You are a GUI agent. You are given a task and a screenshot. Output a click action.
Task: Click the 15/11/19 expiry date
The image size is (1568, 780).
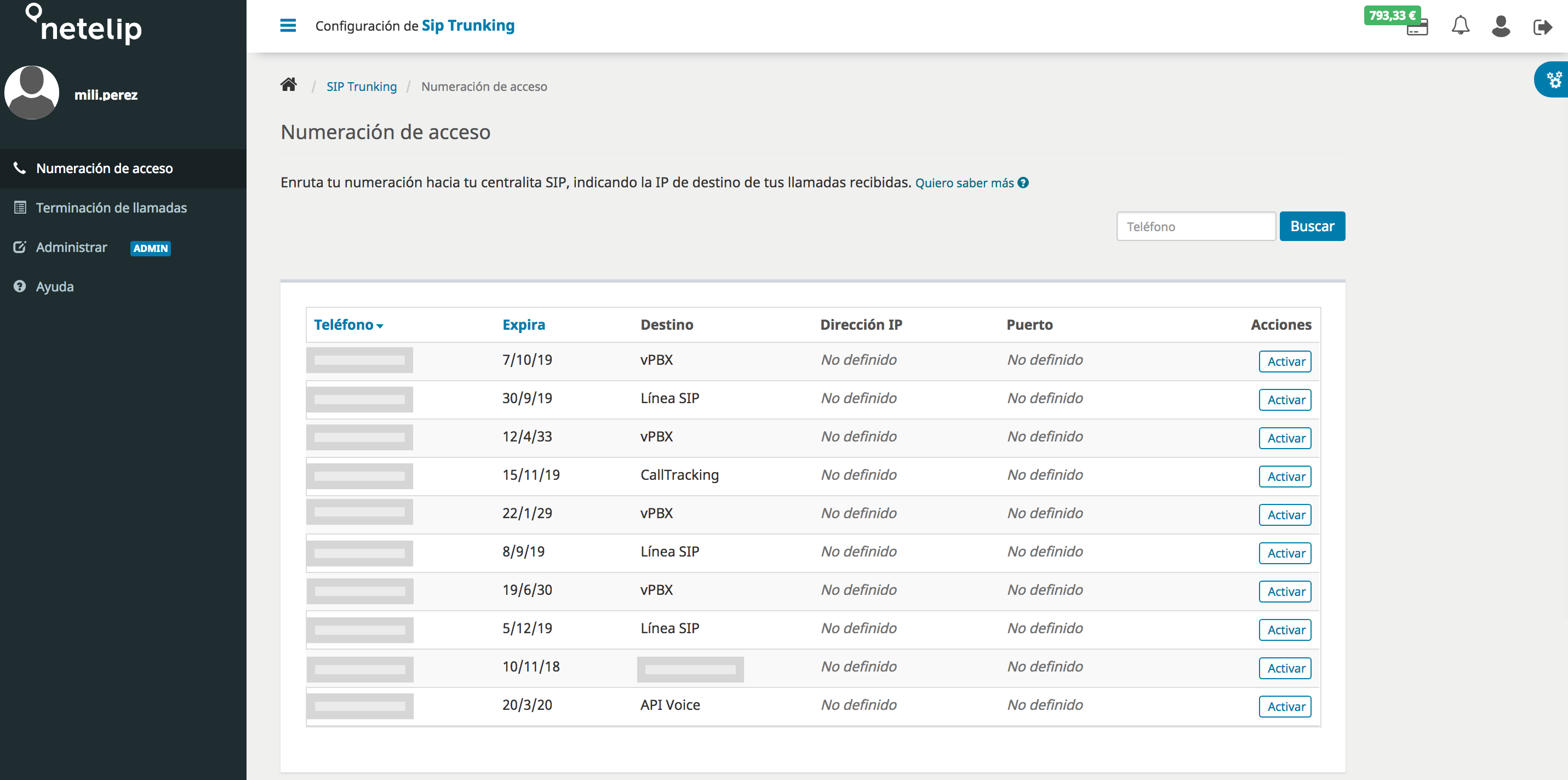click(531, 475)
